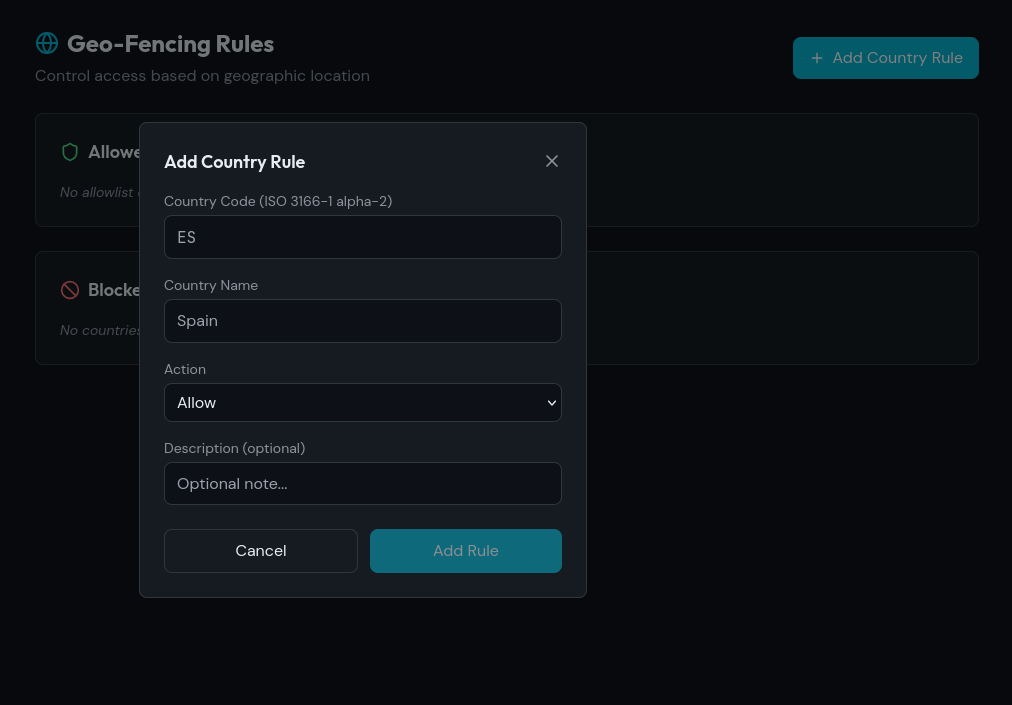Click the globe icon beside Geo-Fencing Rules
This screenshot has height=705, width=1012.
coord(47,43)
